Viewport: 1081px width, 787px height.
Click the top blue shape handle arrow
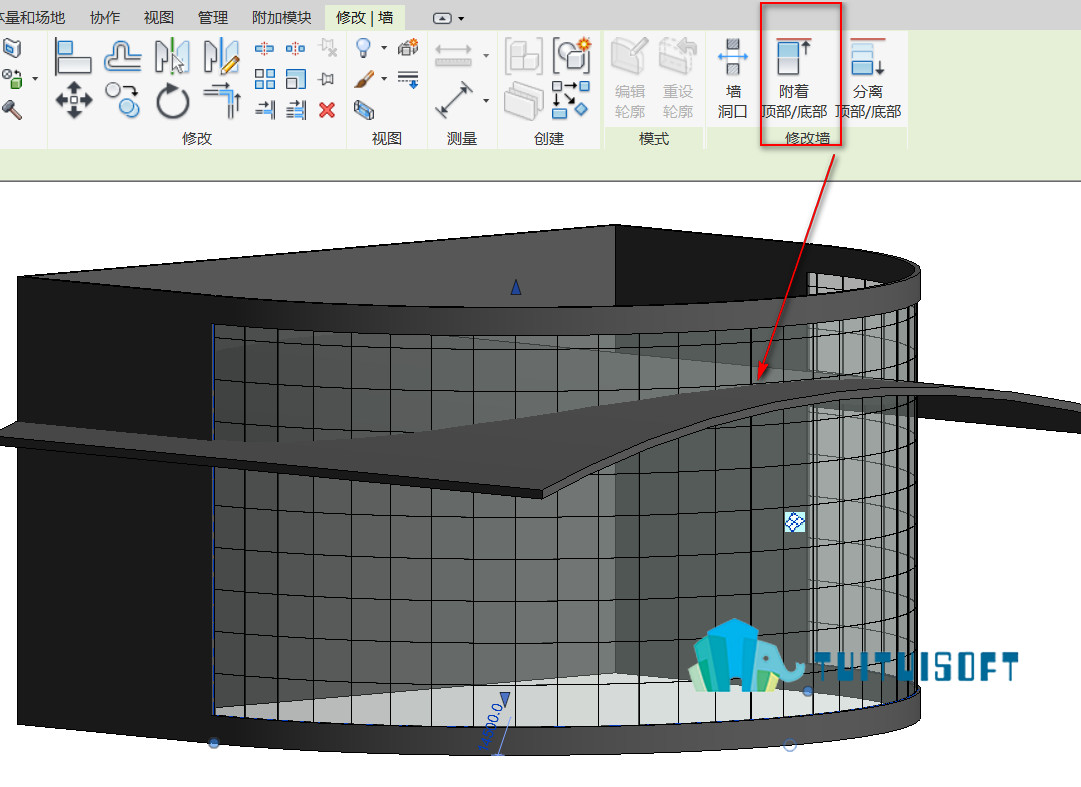click(x=516, y=287)
